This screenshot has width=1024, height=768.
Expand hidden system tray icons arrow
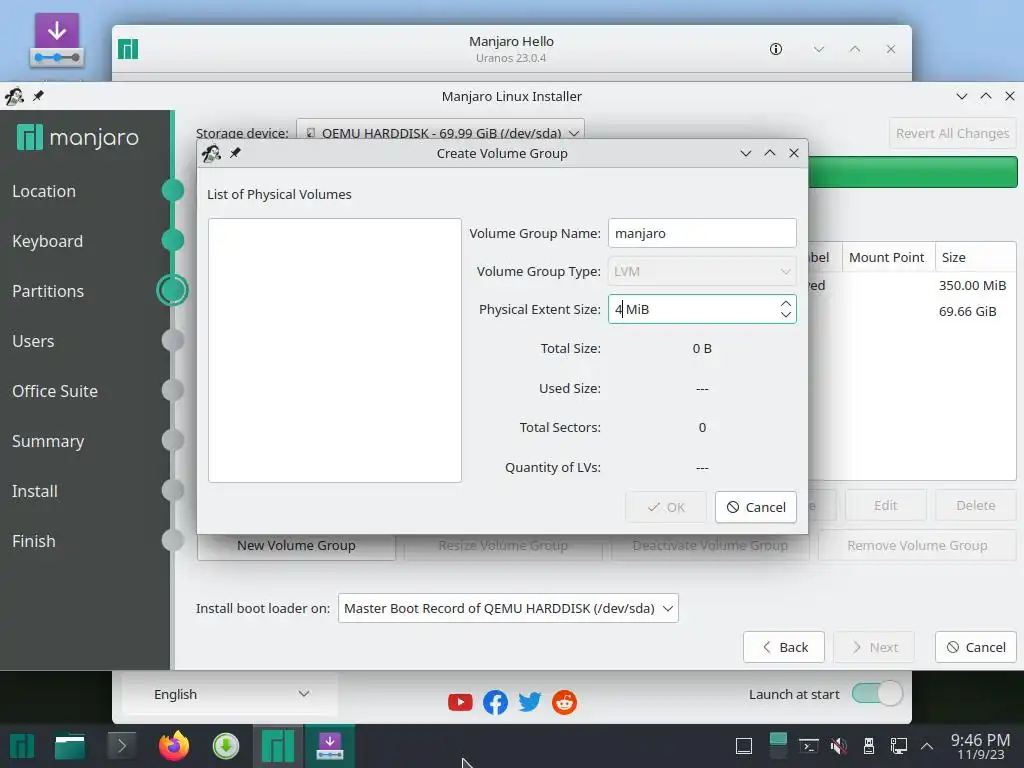(927, 746)
